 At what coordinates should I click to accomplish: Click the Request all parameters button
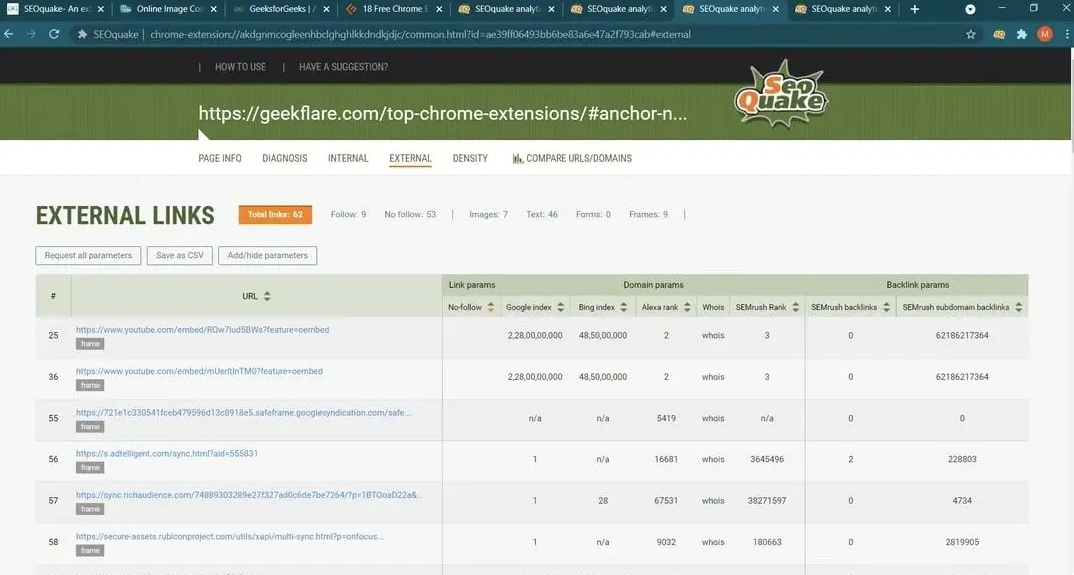(88, 256)
